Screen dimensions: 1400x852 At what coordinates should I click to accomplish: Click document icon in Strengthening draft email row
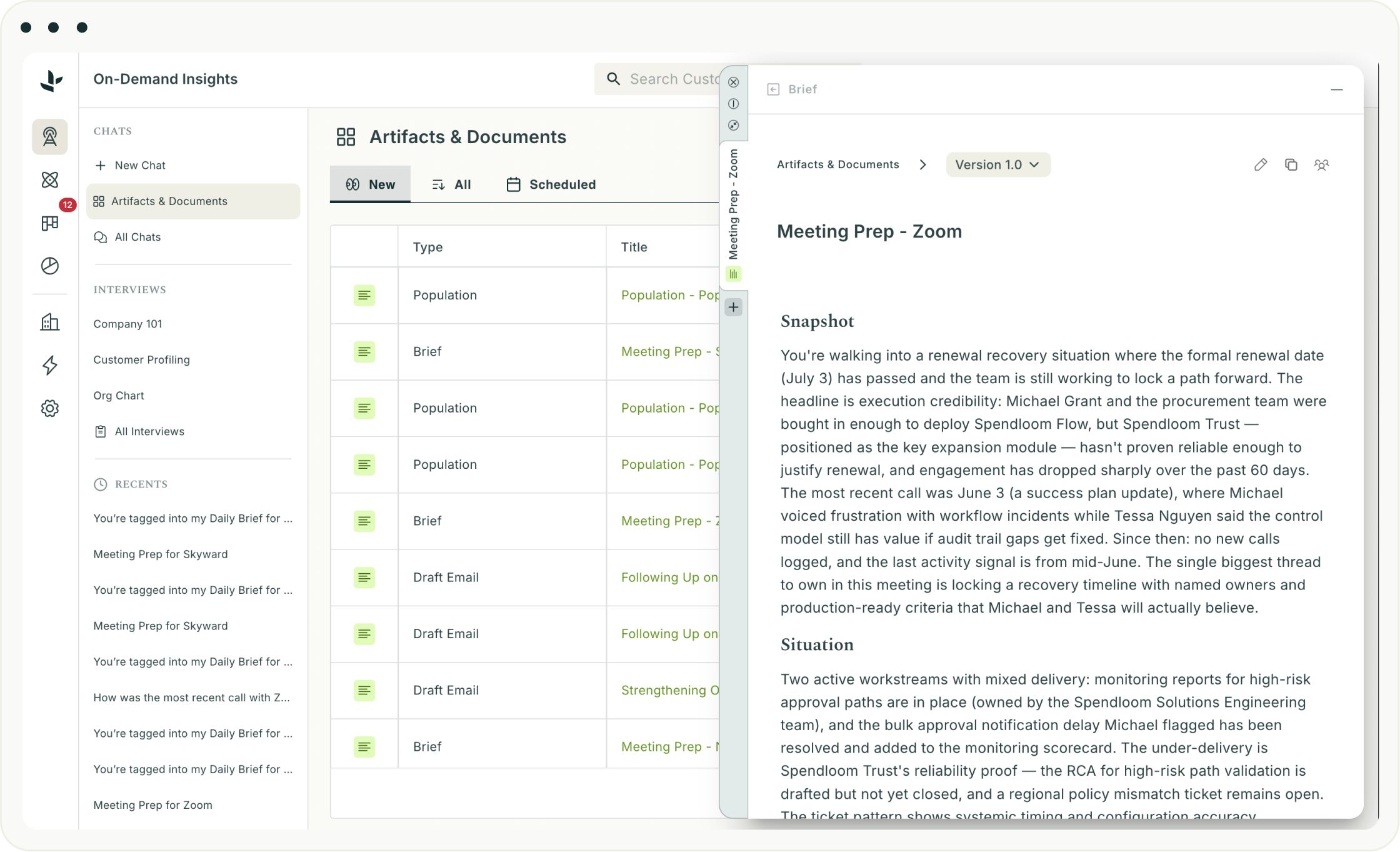click(364, 690)
